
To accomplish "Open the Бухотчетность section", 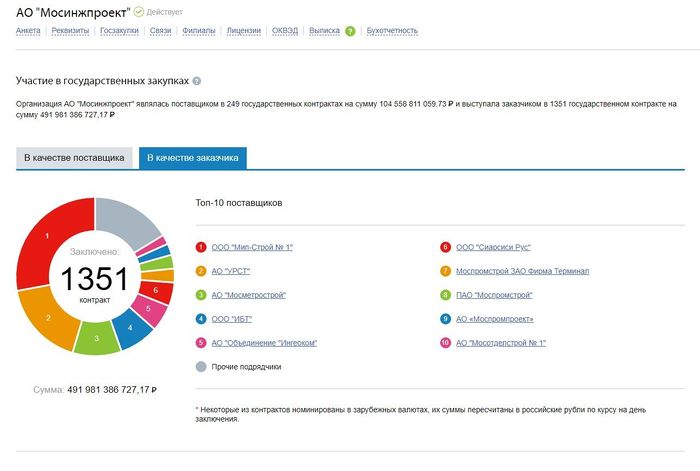I will coord(392,31).
